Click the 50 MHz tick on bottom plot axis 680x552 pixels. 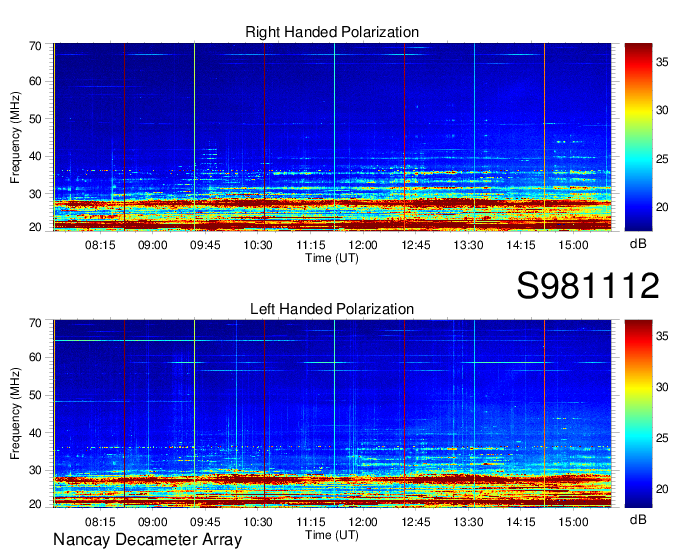click(x=35, y=395)
